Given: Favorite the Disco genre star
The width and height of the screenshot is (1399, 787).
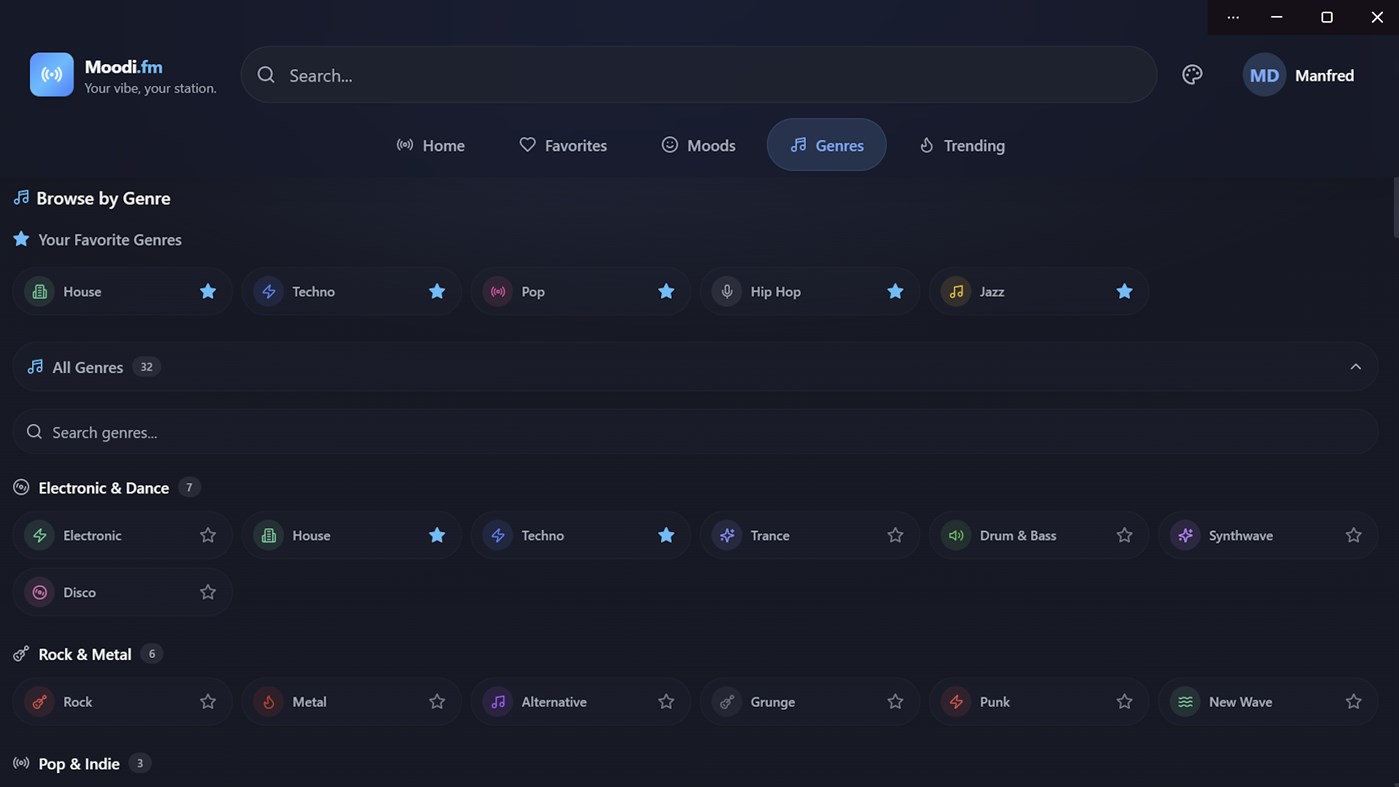Looking at the screenshot, I should tap(208, 592).
